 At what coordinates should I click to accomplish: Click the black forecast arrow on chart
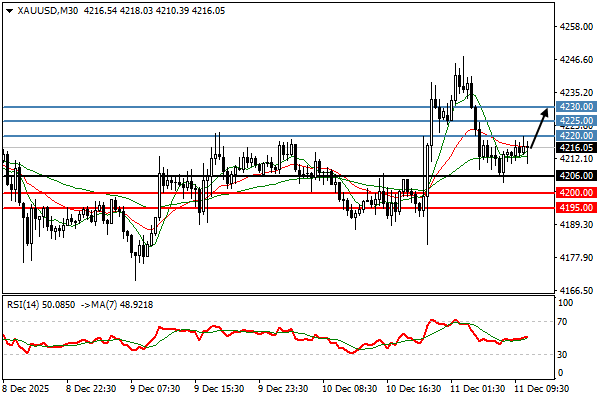(x=537, y=129)
